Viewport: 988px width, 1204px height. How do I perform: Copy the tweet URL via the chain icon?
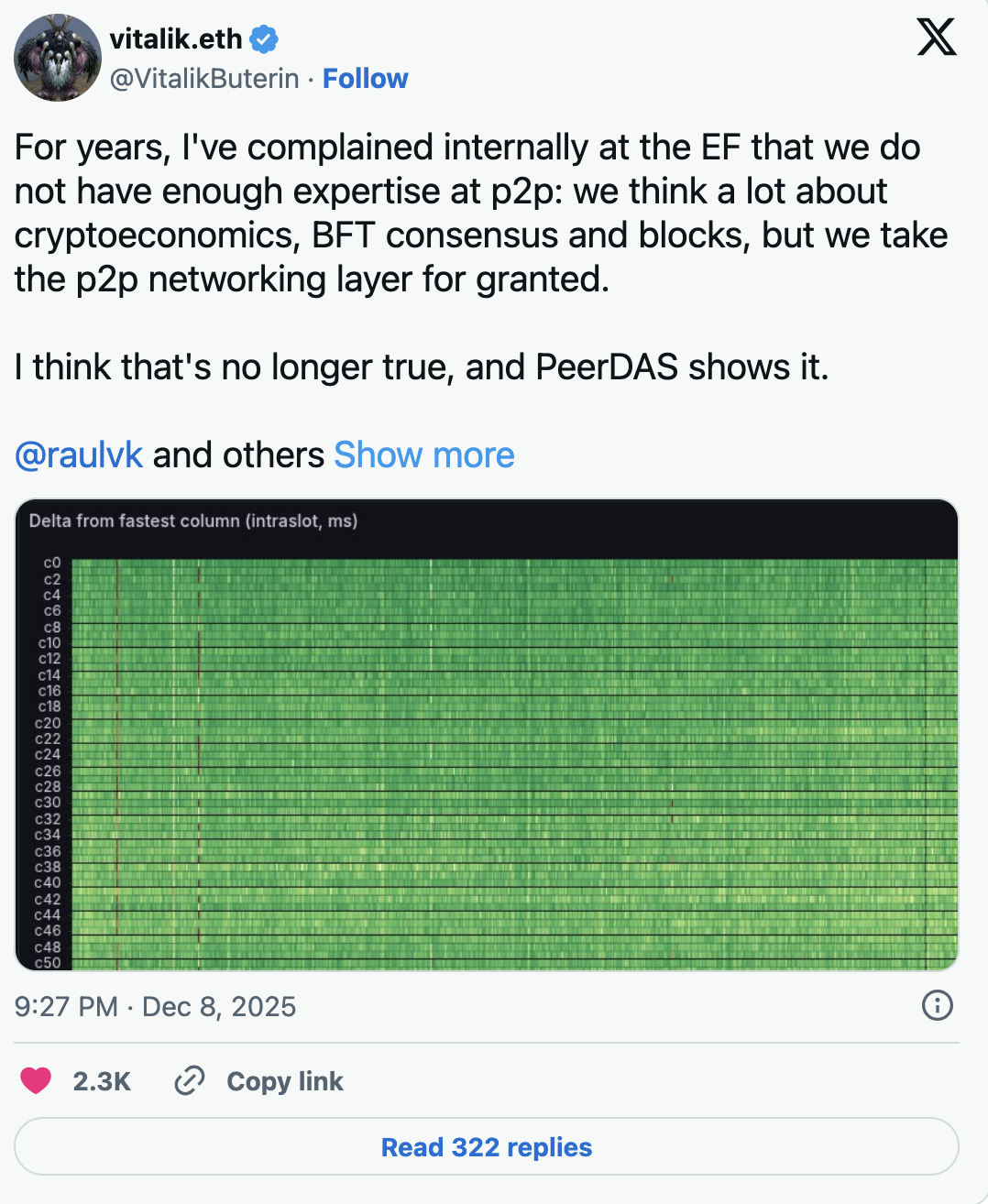pos(189,1081)
